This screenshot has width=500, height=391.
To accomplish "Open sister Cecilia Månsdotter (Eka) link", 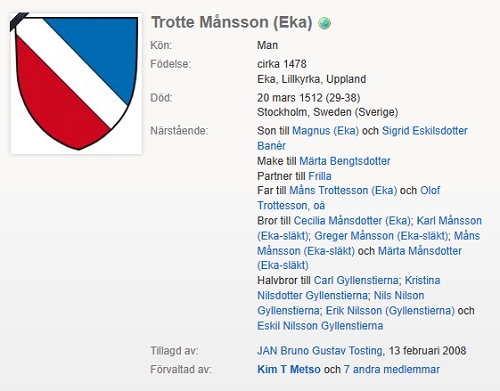I will (x=352, y=221).
